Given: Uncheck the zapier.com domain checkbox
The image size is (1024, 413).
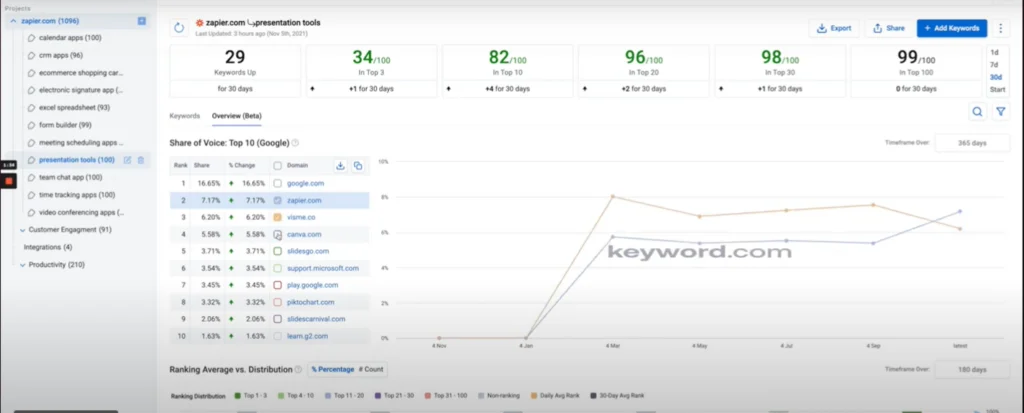Looking at the screenshot, I should (x=277, y=200).
